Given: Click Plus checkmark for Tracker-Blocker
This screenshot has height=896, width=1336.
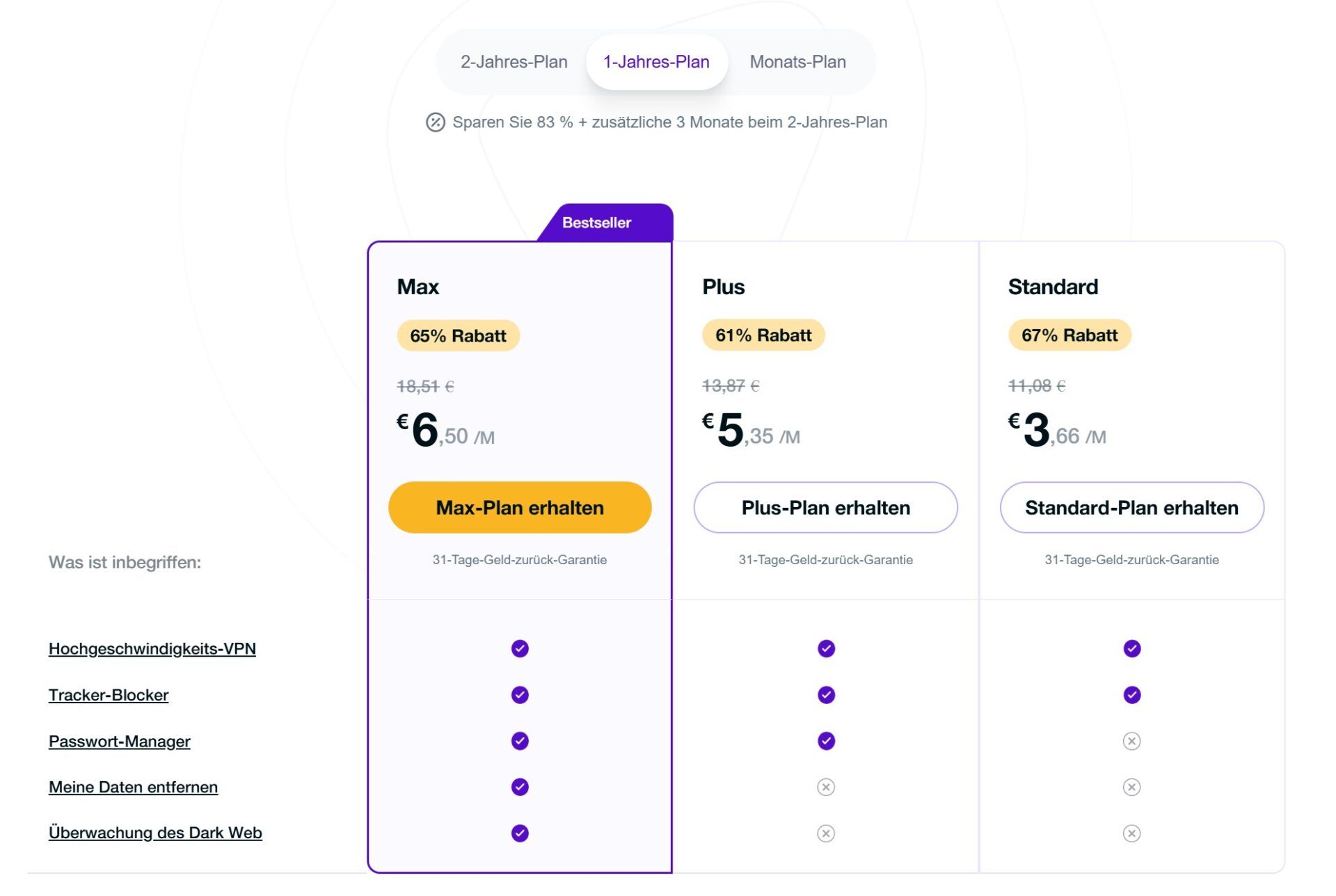Looking at the screenshot, I should [x=826, y=695].
